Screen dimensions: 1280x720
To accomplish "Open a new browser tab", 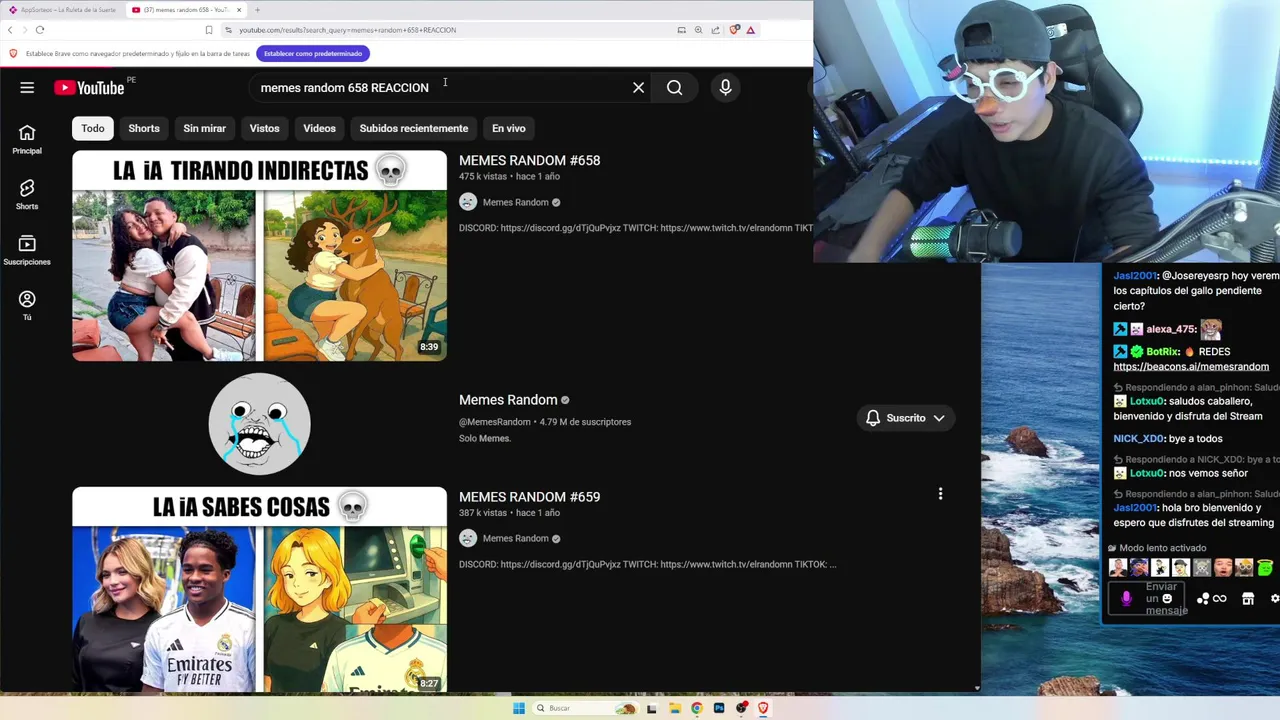I will (257, 10).
